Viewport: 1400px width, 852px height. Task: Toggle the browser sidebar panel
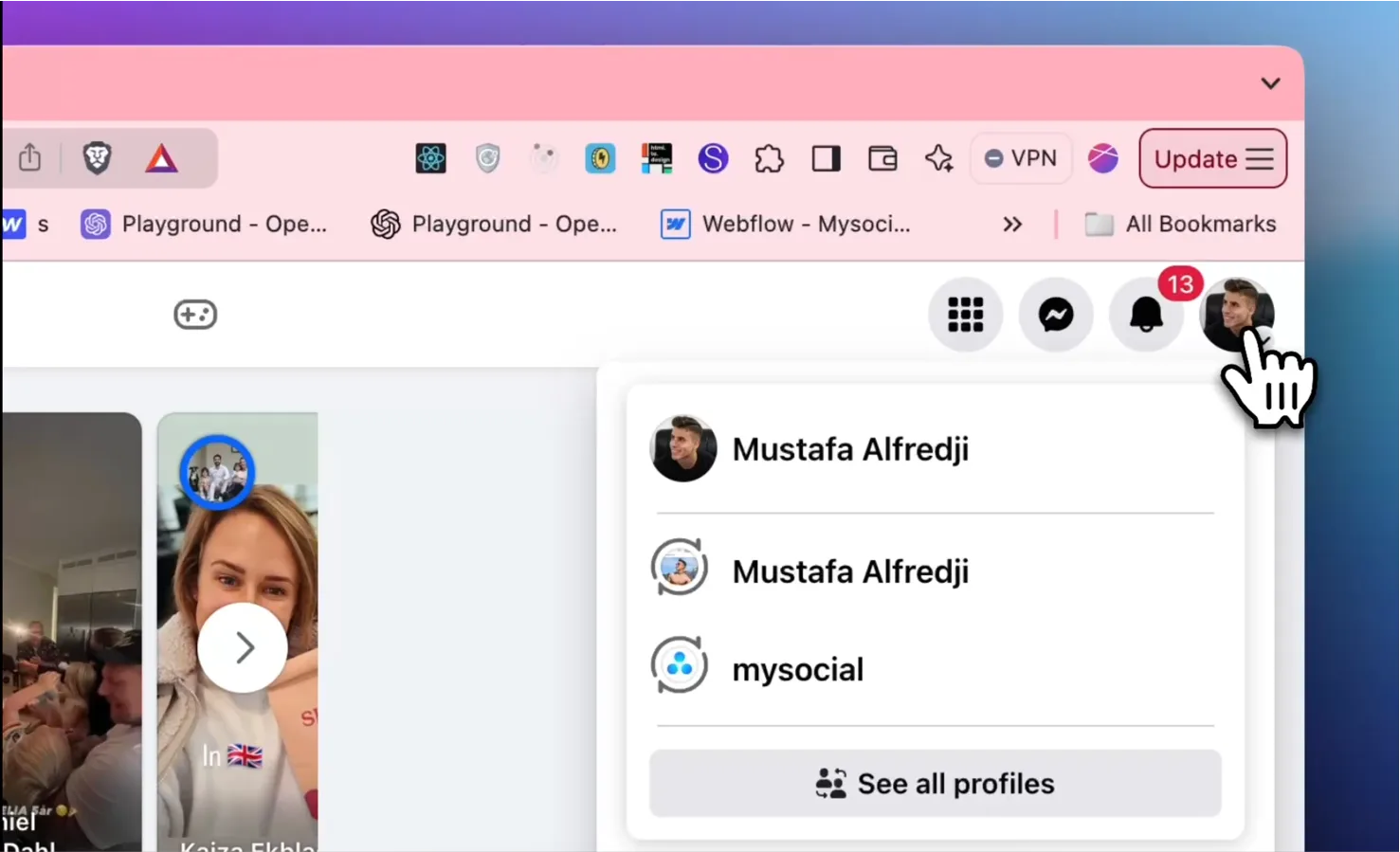[x=826, y=158]
